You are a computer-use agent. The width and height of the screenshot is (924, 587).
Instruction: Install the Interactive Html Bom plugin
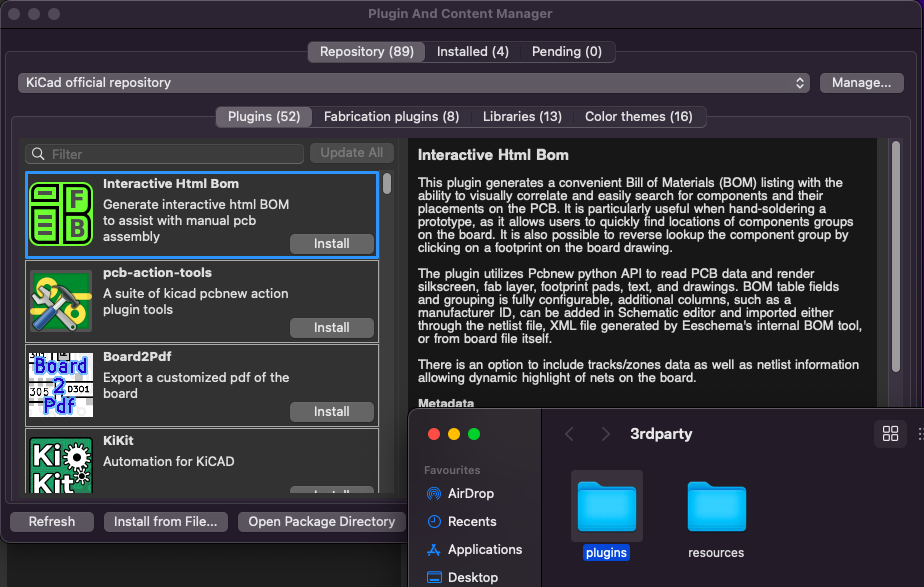click(x=332, y=243)
